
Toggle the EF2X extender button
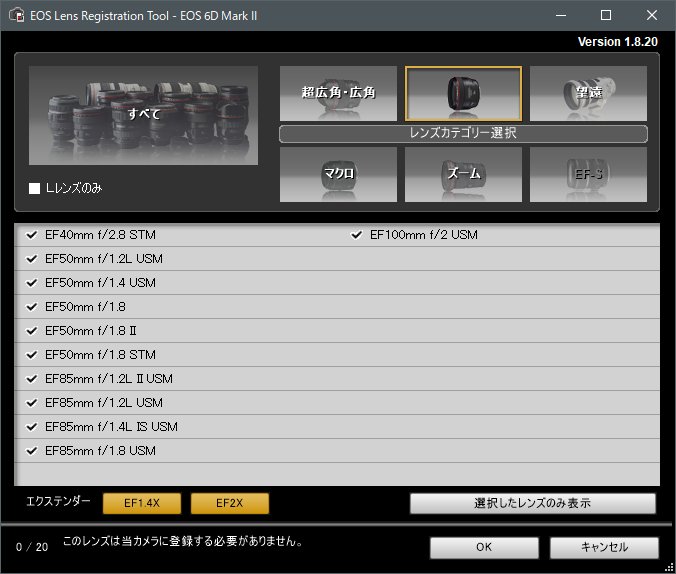[230, 503]
